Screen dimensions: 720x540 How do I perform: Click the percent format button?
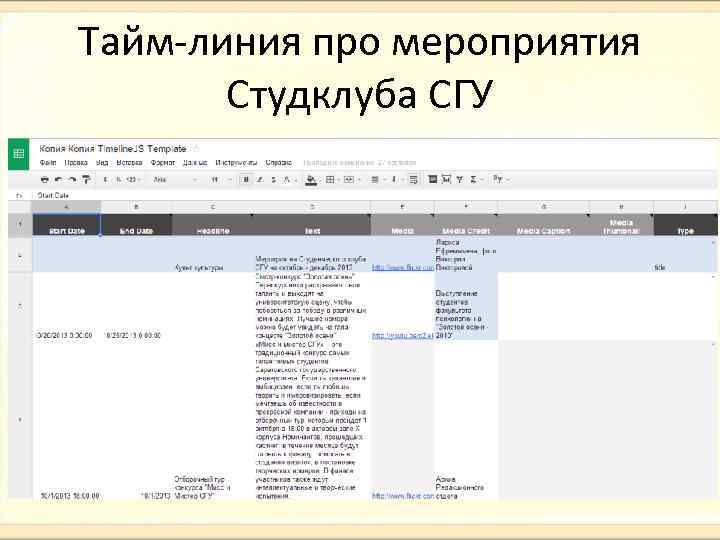(118, 180)
